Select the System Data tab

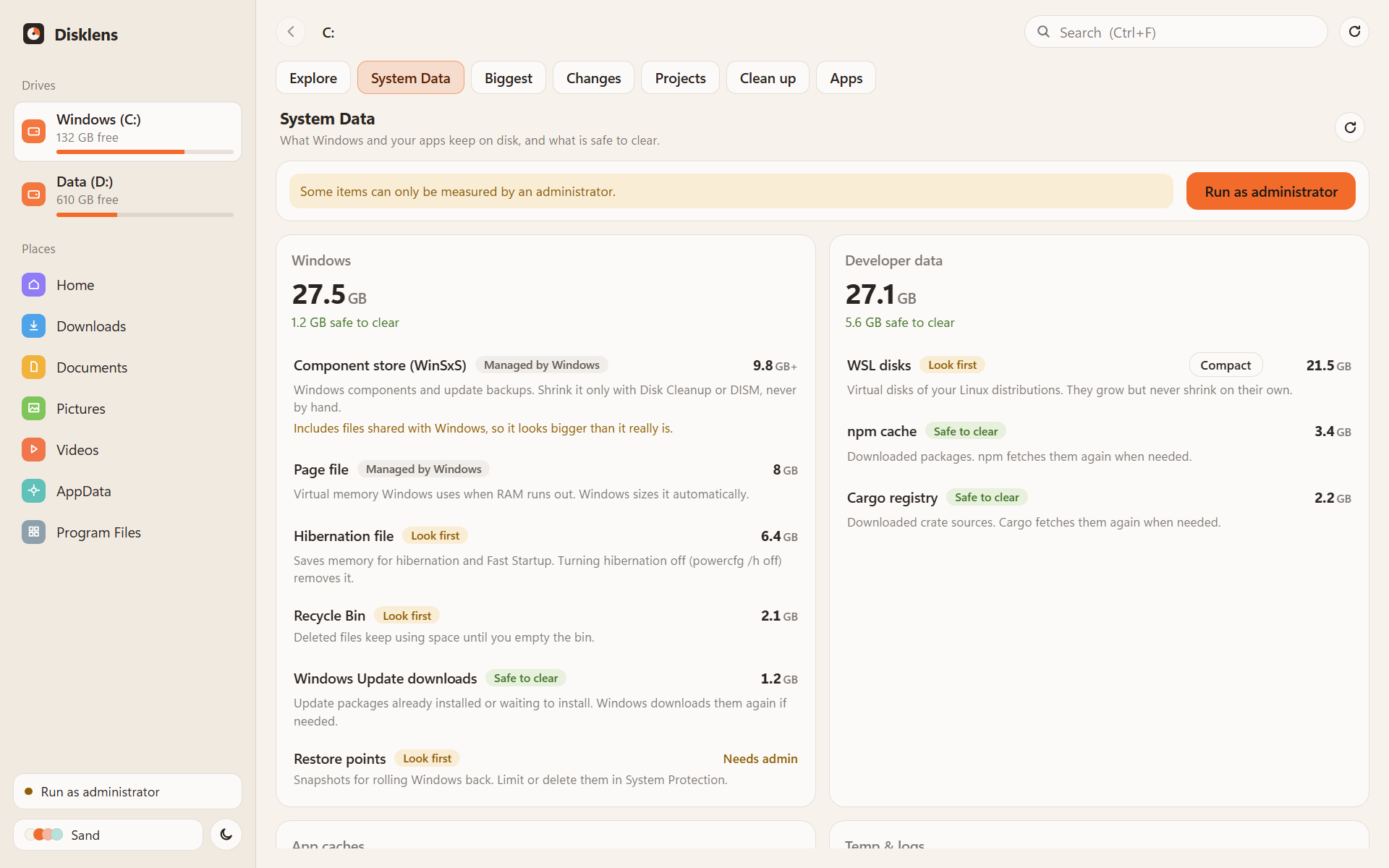[x=410, y=78]
